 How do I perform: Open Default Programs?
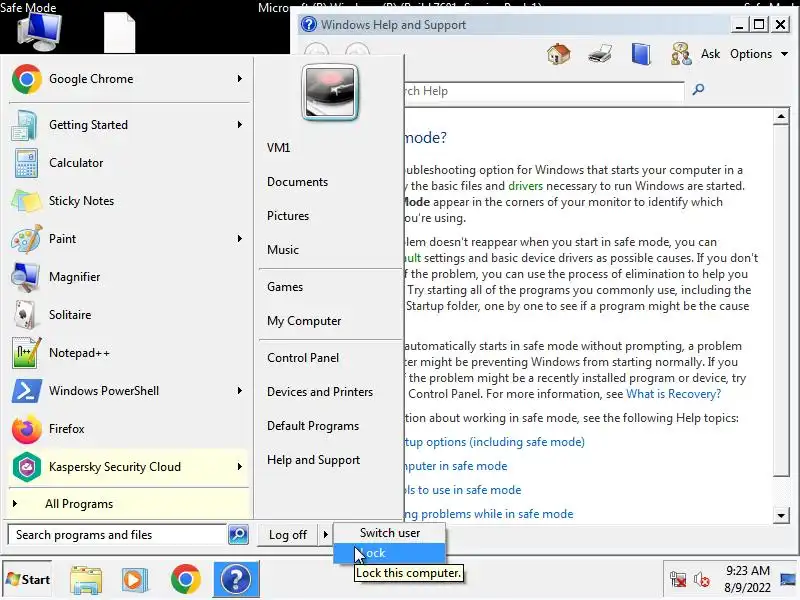click(313, 426)
